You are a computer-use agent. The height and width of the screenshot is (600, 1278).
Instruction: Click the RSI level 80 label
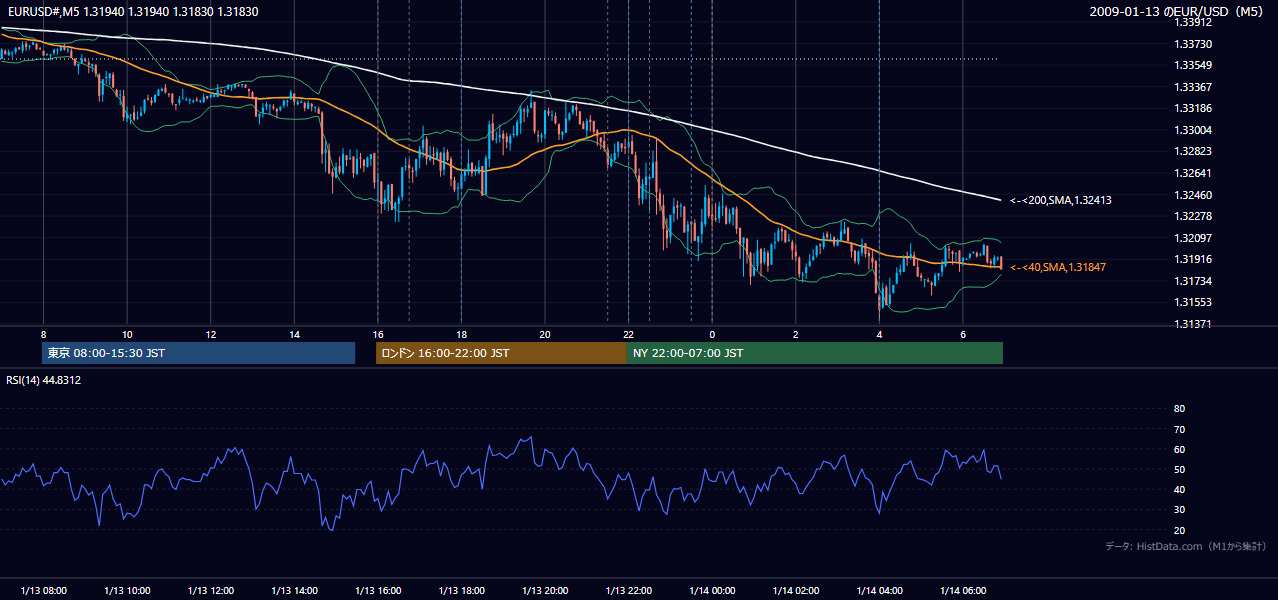(1179, 409)
